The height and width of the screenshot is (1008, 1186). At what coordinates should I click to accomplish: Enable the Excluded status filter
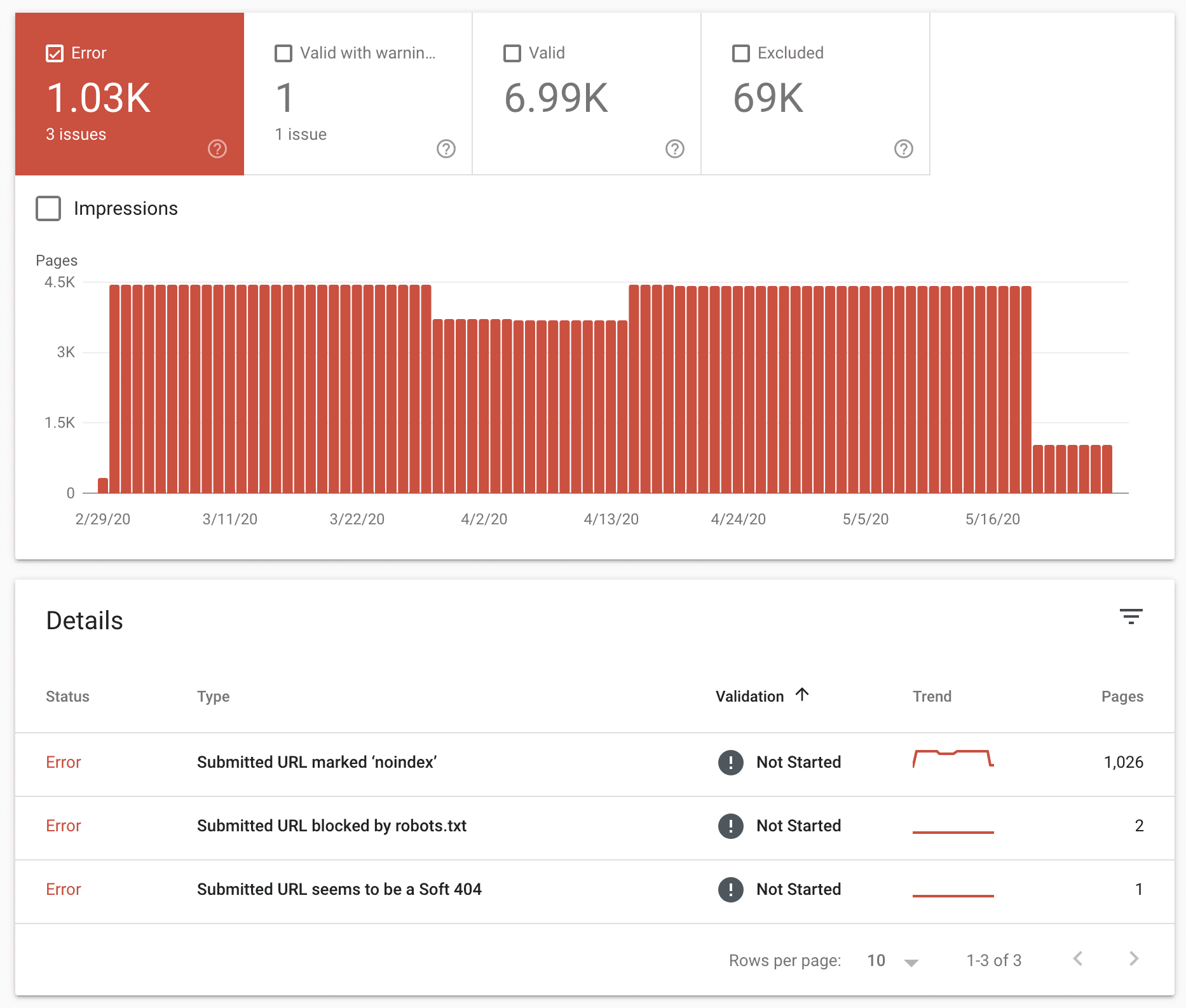point(739,53)
